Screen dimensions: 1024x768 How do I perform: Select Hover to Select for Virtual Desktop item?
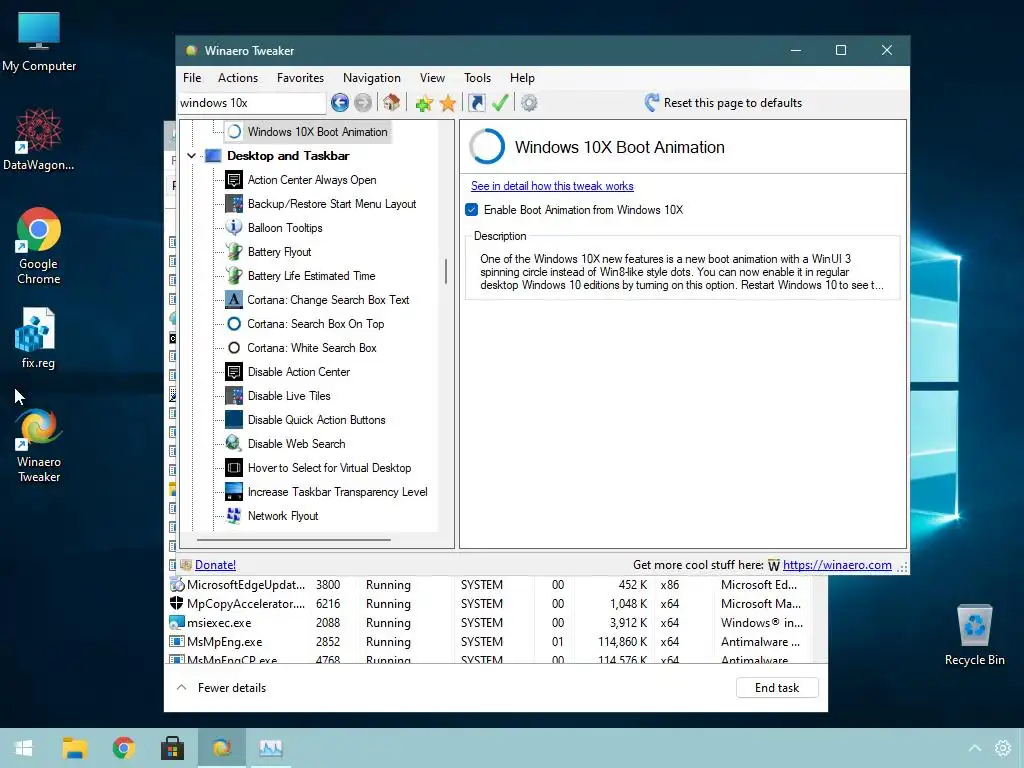[x=317, y=468]
